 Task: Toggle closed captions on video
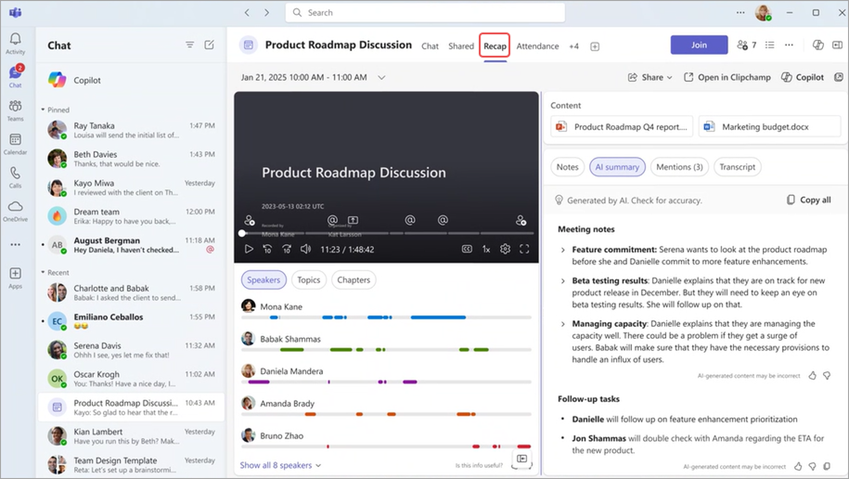[x=467, y=249]
